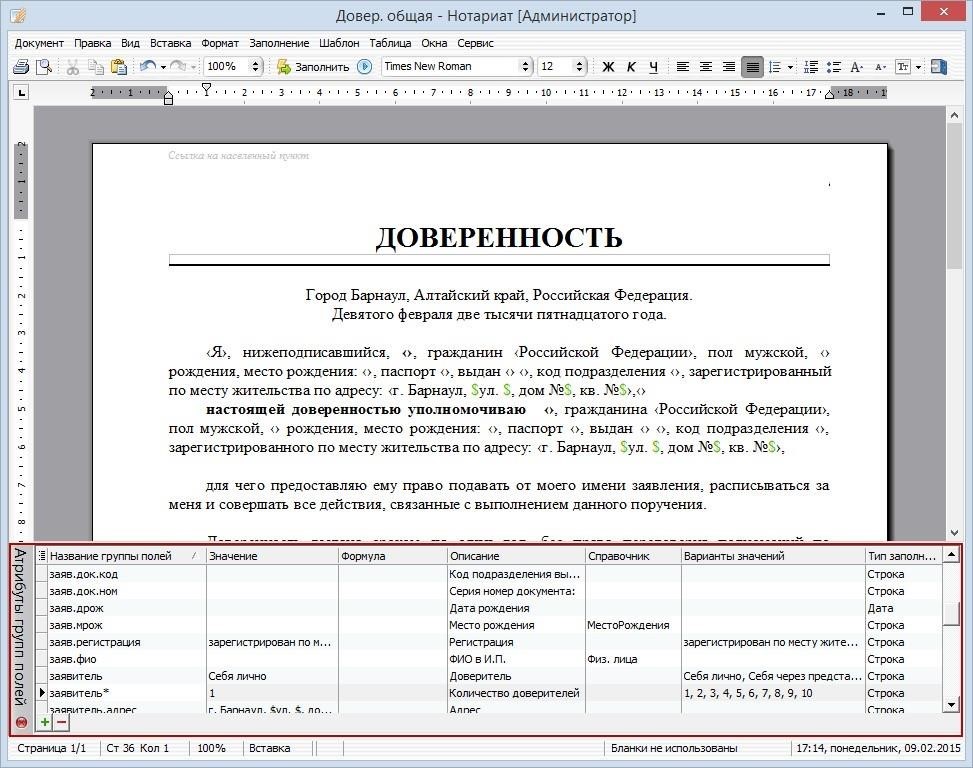The height and width of the screenshot is (768, 973).
Task: Click the Значение column header
Action: point(272,556)
